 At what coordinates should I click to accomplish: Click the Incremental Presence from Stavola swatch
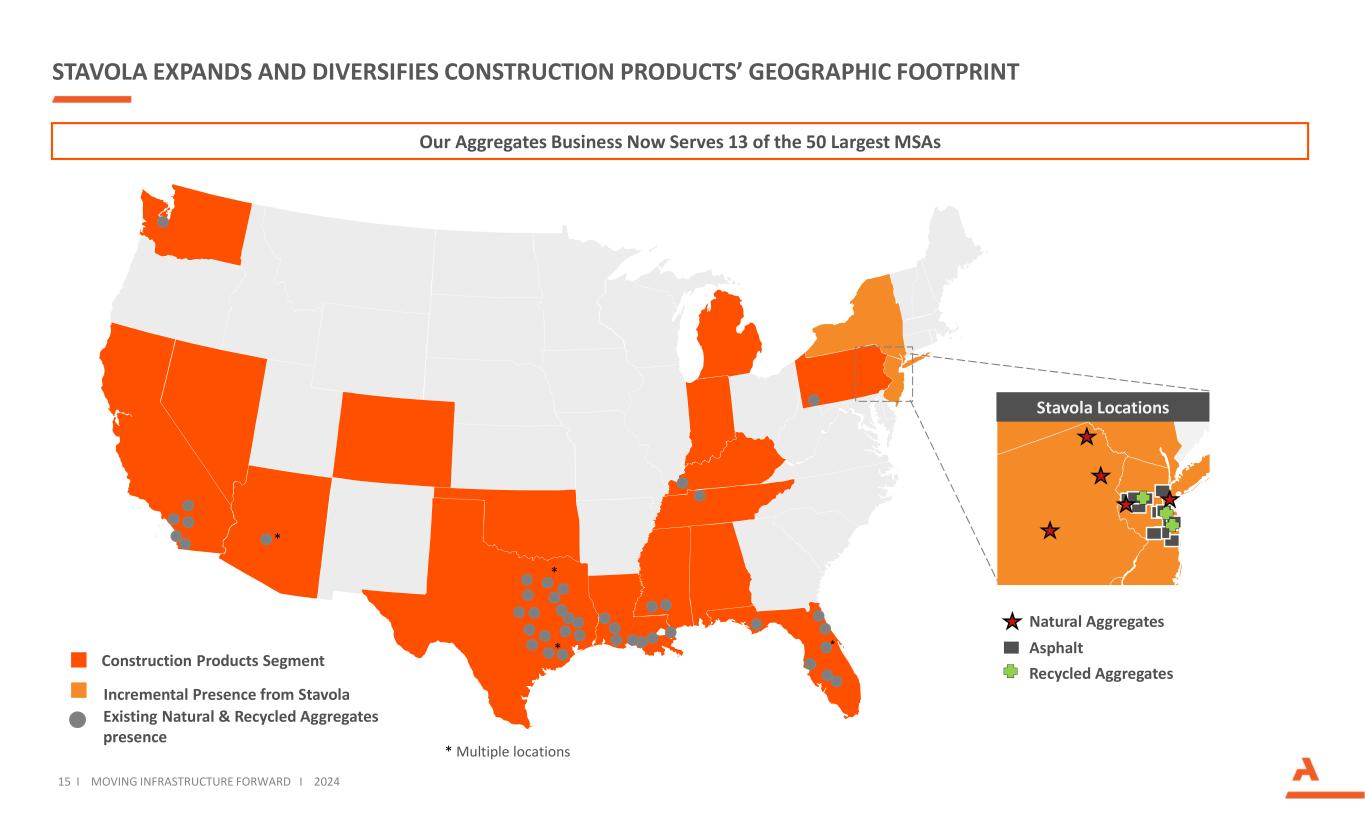coord(79,691)
